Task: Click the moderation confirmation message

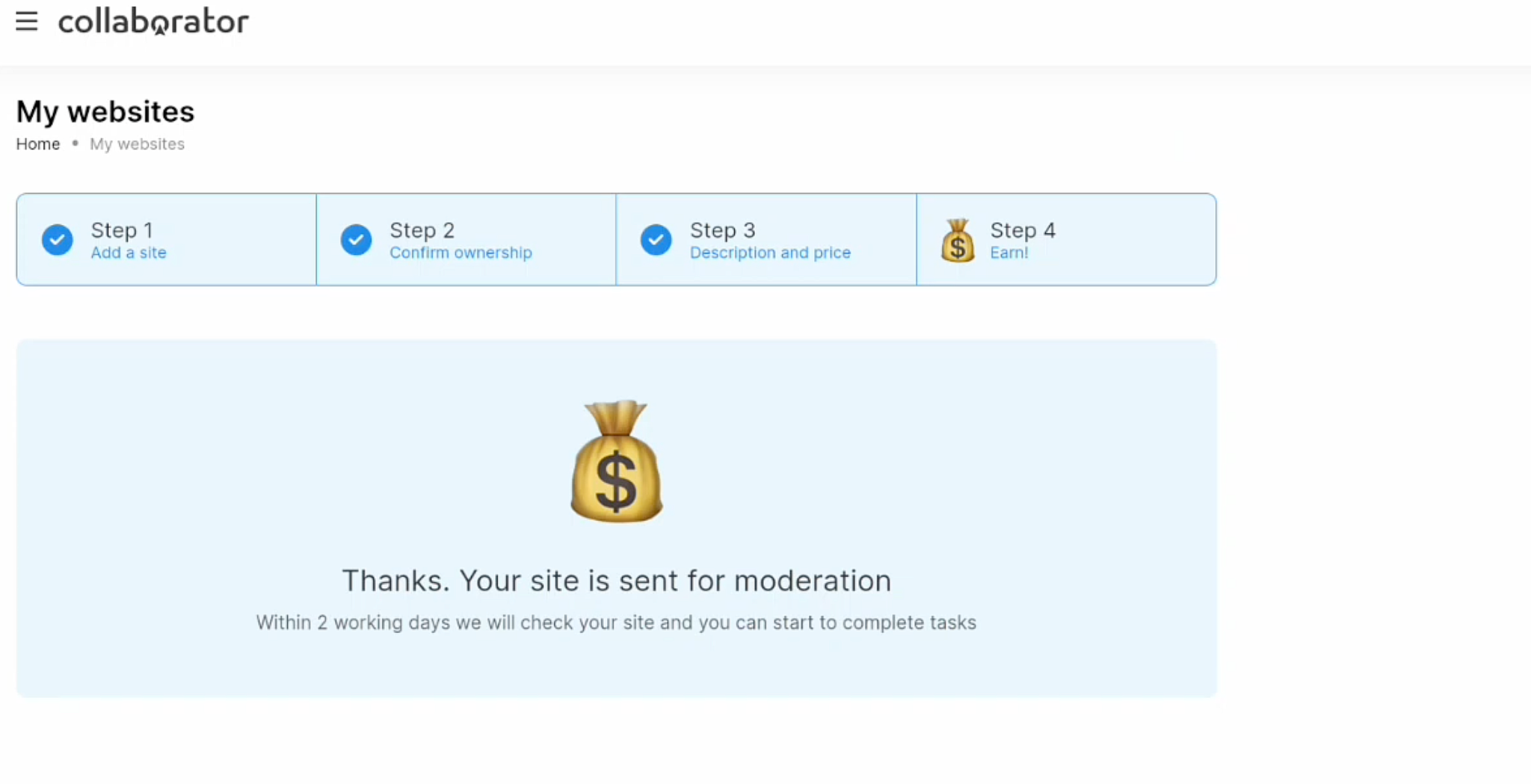Action: click(x=616, y=580)
